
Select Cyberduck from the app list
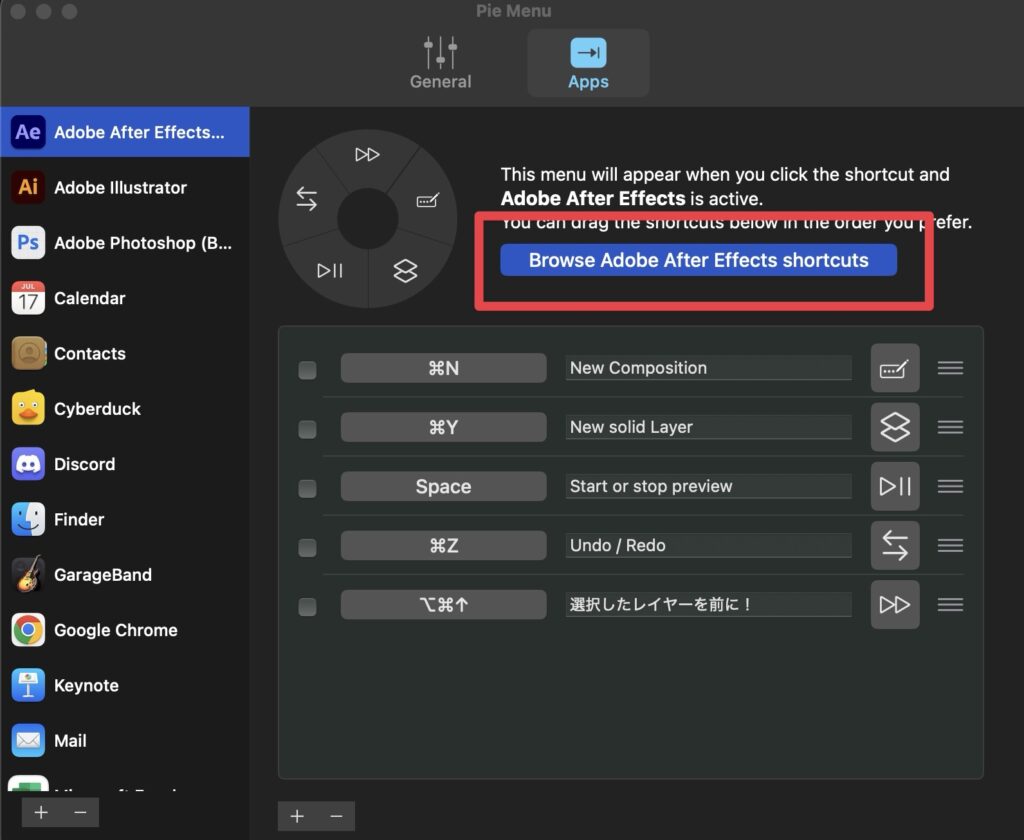pyautogui.click(x=125, y=409)
